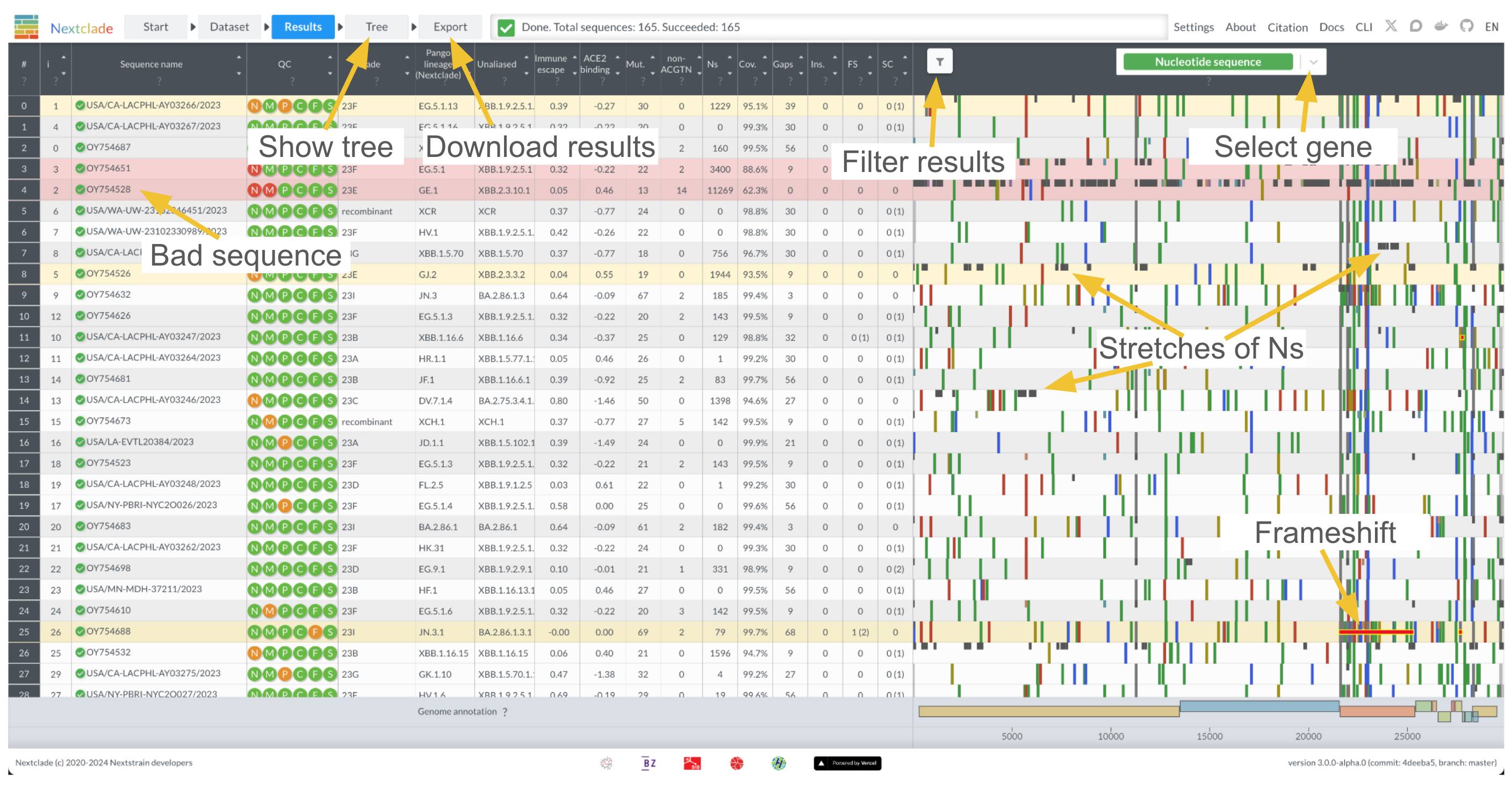Click the red M QC circle for OY754528

pyautogui.click(x=269, y=191)
